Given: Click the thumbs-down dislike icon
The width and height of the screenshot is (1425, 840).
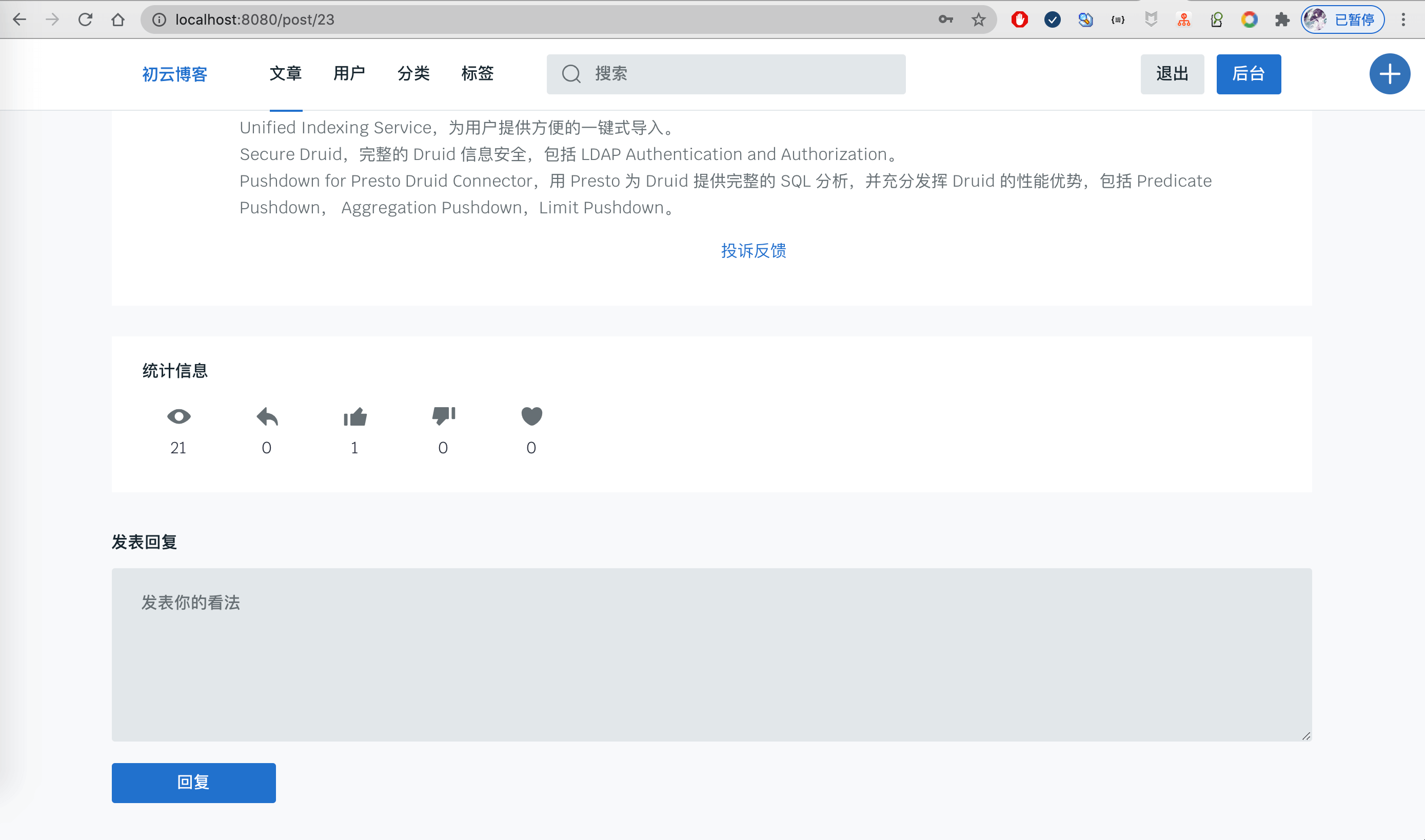Looking at the screenshot, I should click(443, 416).
